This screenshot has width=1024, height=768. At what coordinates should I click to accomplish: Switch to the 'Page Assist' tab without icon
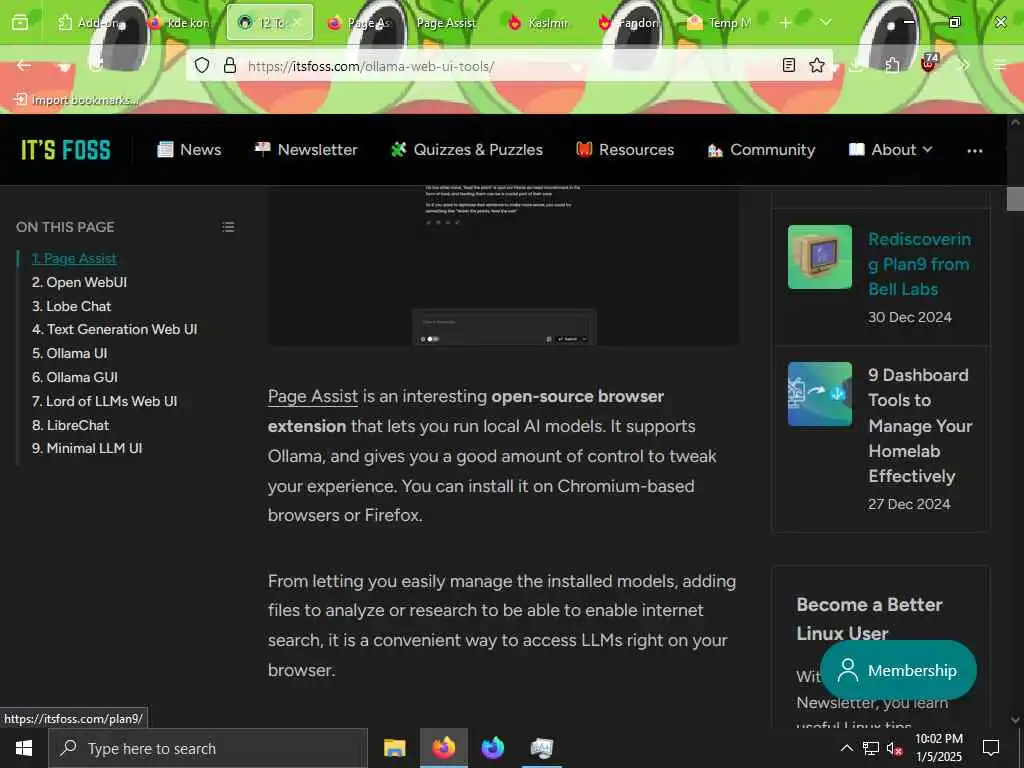(446, 23)
